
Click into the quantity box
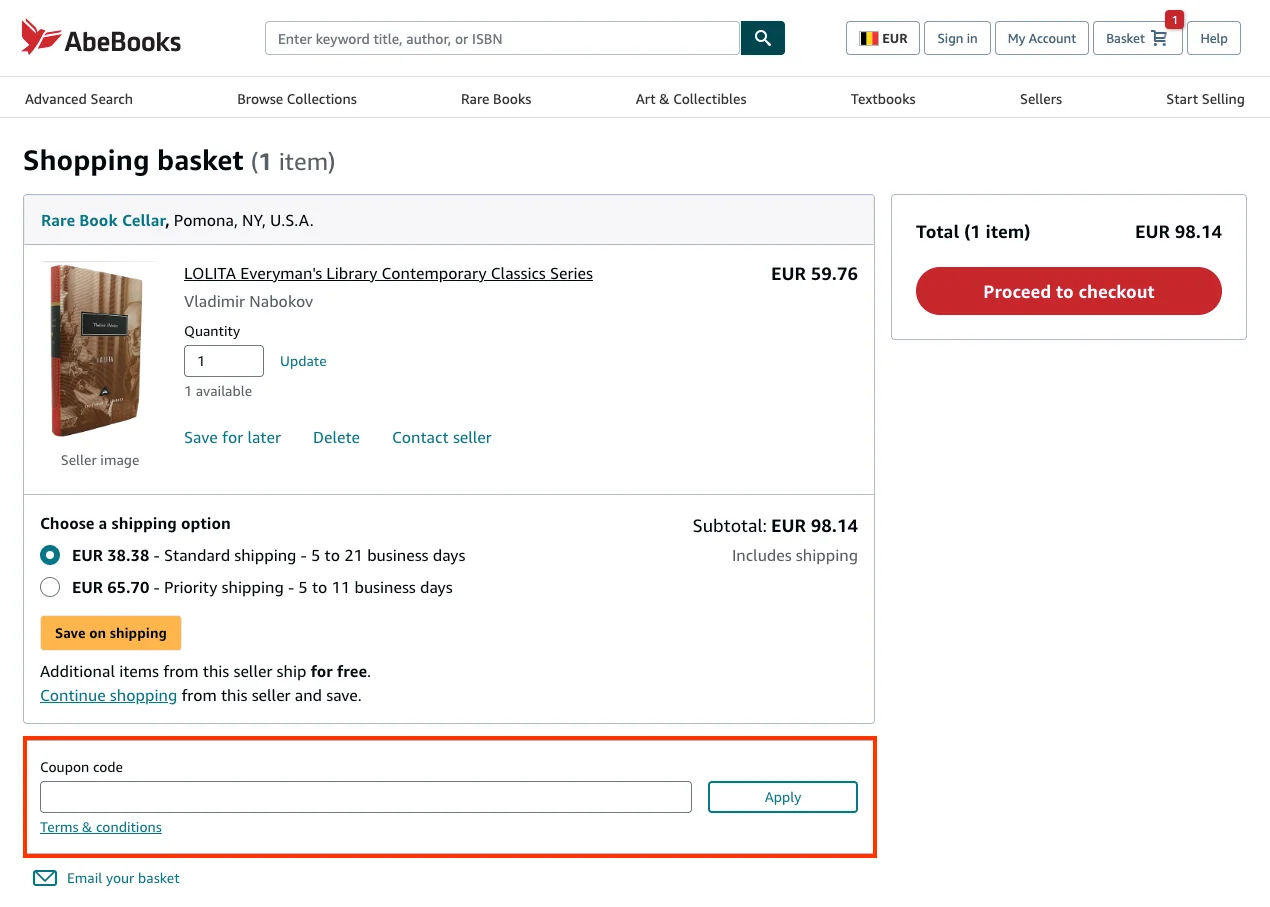point(223,361)
